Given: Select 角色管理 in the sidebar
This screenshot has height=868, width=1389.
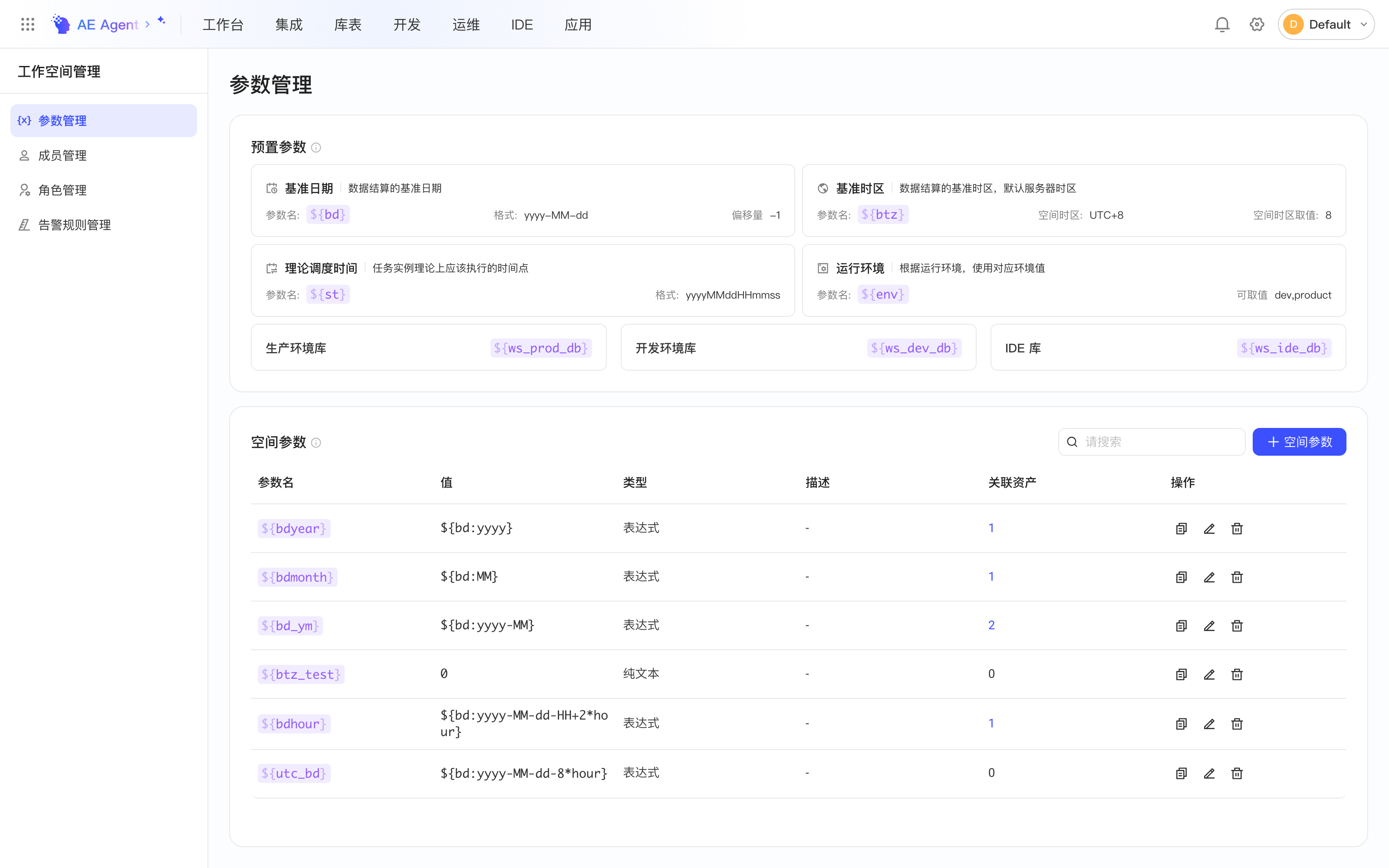Looking at the screenshot, I should click(x=103, y=190).
